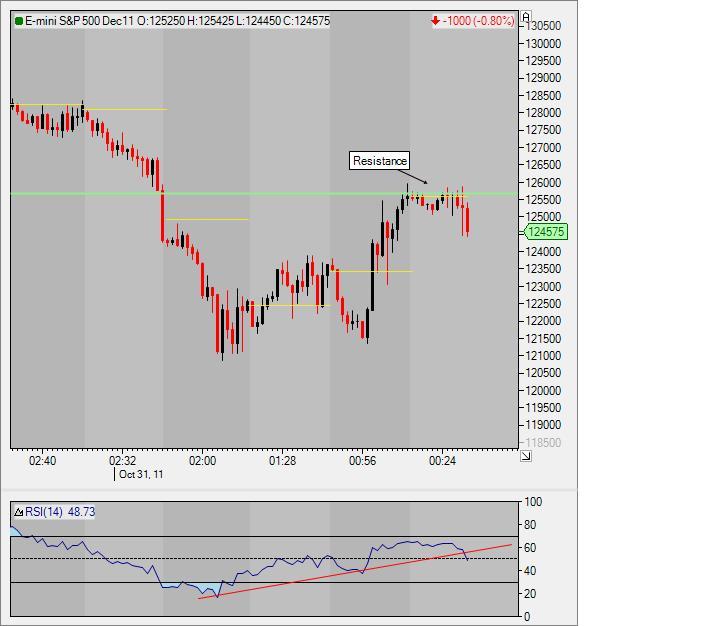The image size is (720, 626).
Task: Click the 118500 price axis label
Action: click(543, 443)
